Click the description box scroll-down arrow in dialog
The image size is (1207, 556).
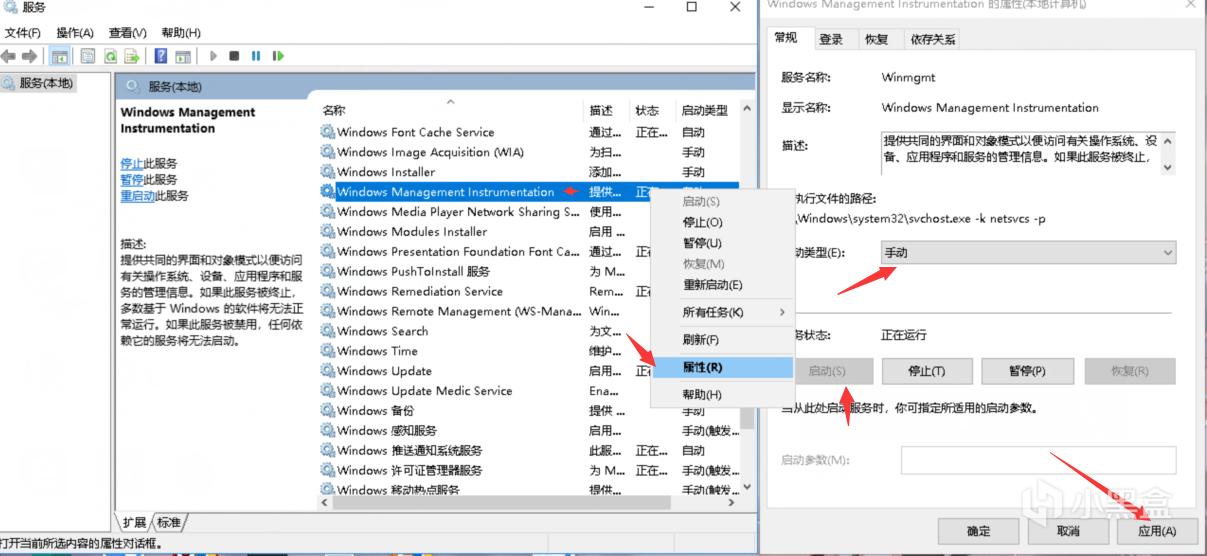(1167, 167)
